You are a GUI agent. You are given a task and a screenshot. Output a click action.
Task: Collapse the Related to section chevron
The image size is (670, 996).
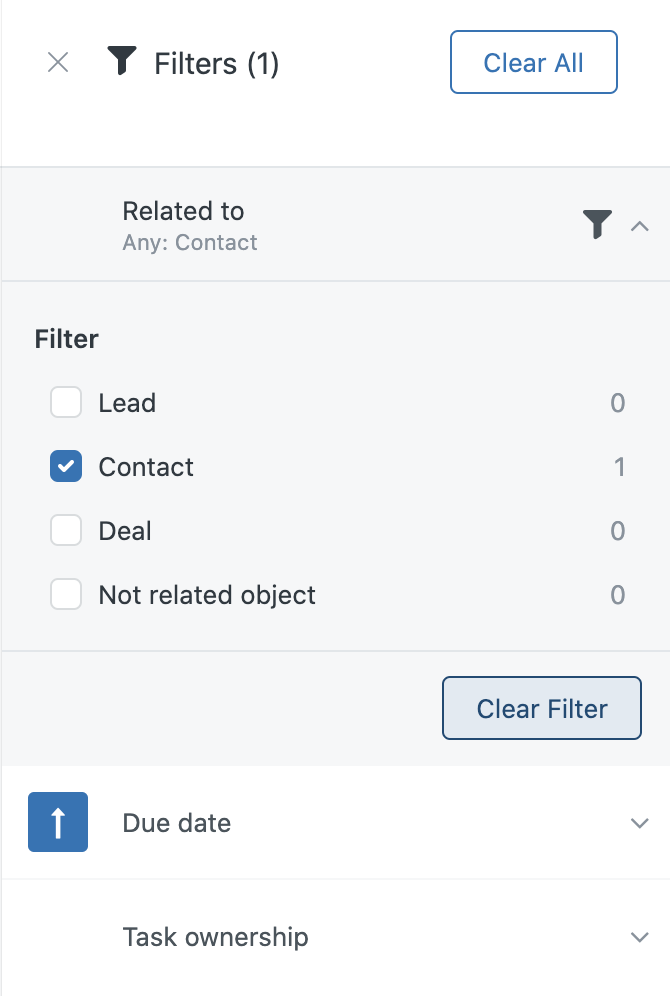640,225
